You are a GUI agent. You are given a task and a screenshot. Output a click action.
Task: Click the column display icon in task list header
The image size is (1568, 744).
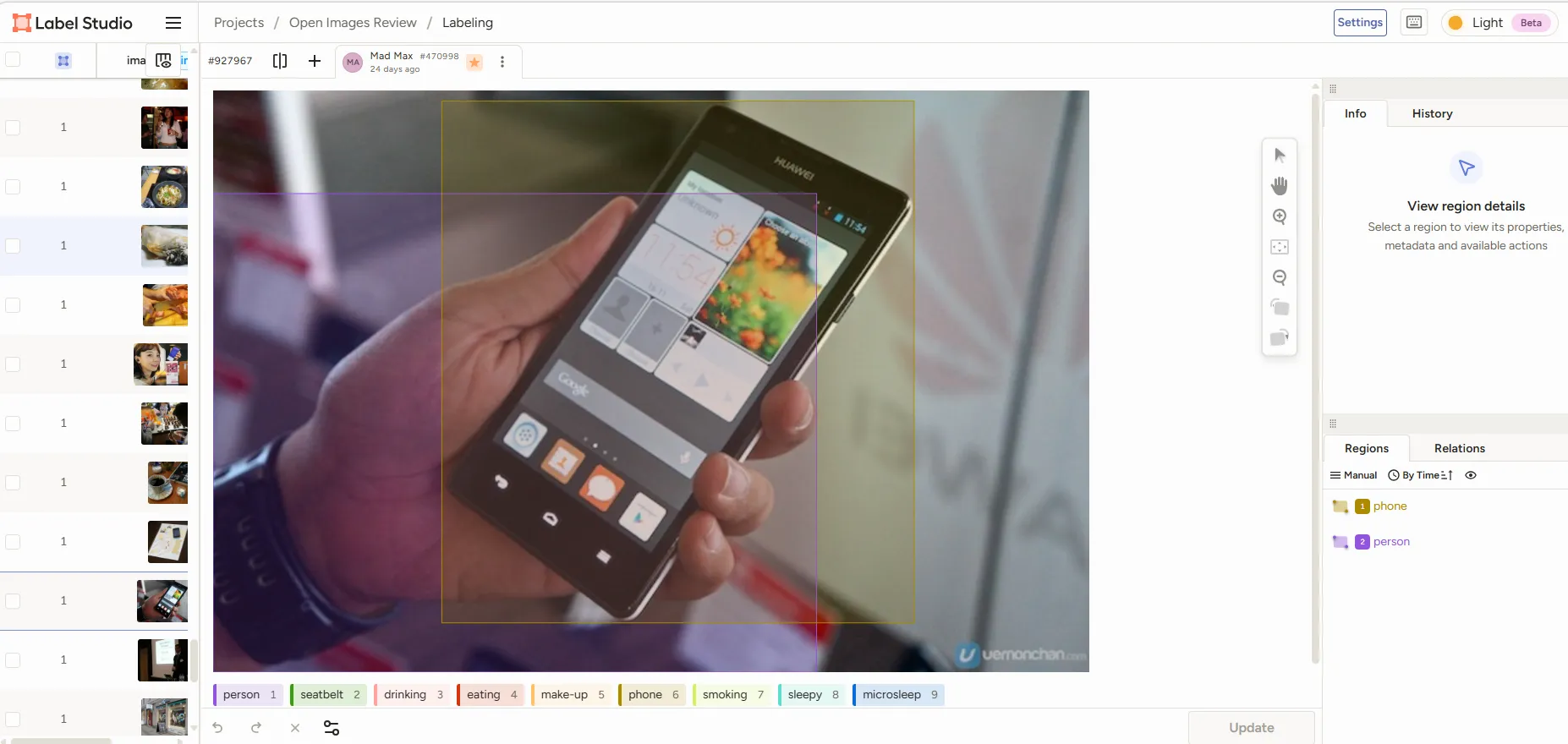(163, 60)
